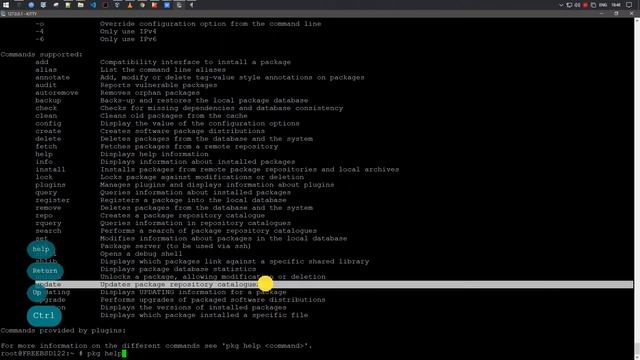
Task: Click the 'register' command name
Action: tap(52, 200)
